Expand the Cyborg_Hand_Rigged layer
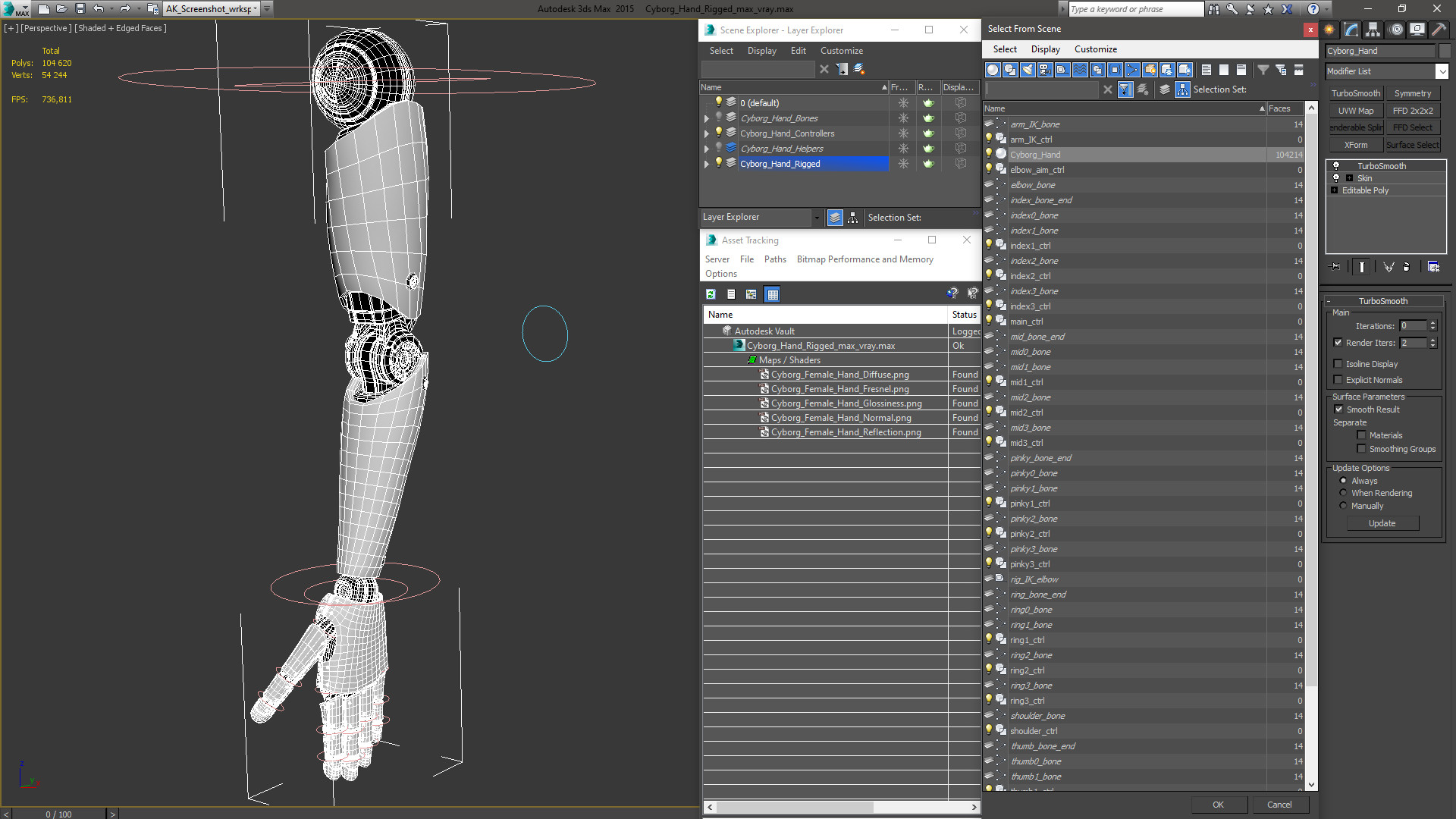The height and width of the screenshot is (819, 1456). tap(707, 164)
